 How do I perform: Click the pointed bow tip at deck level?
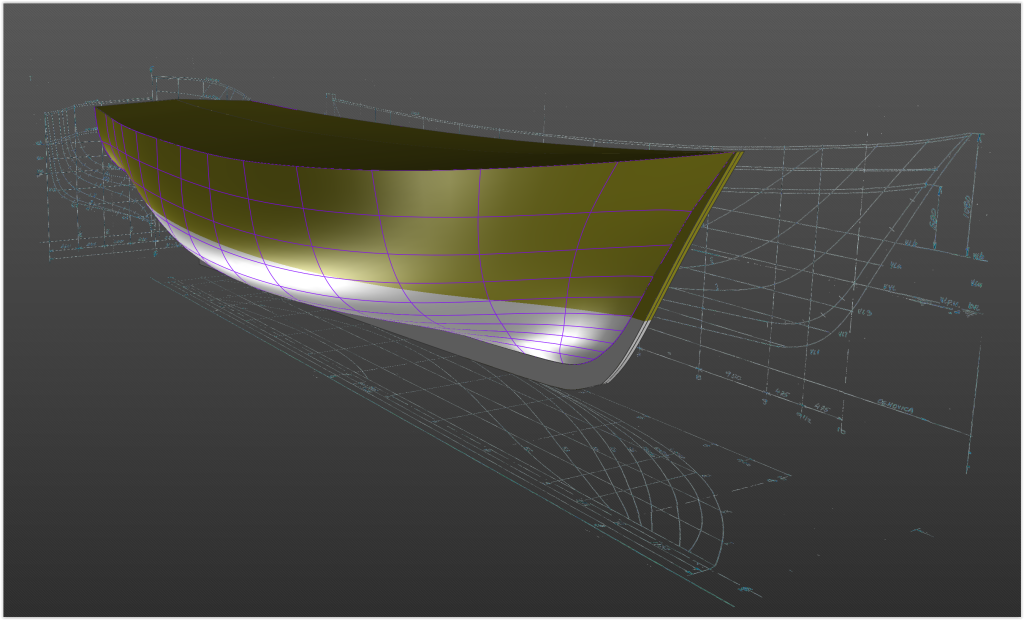[738, 153]
